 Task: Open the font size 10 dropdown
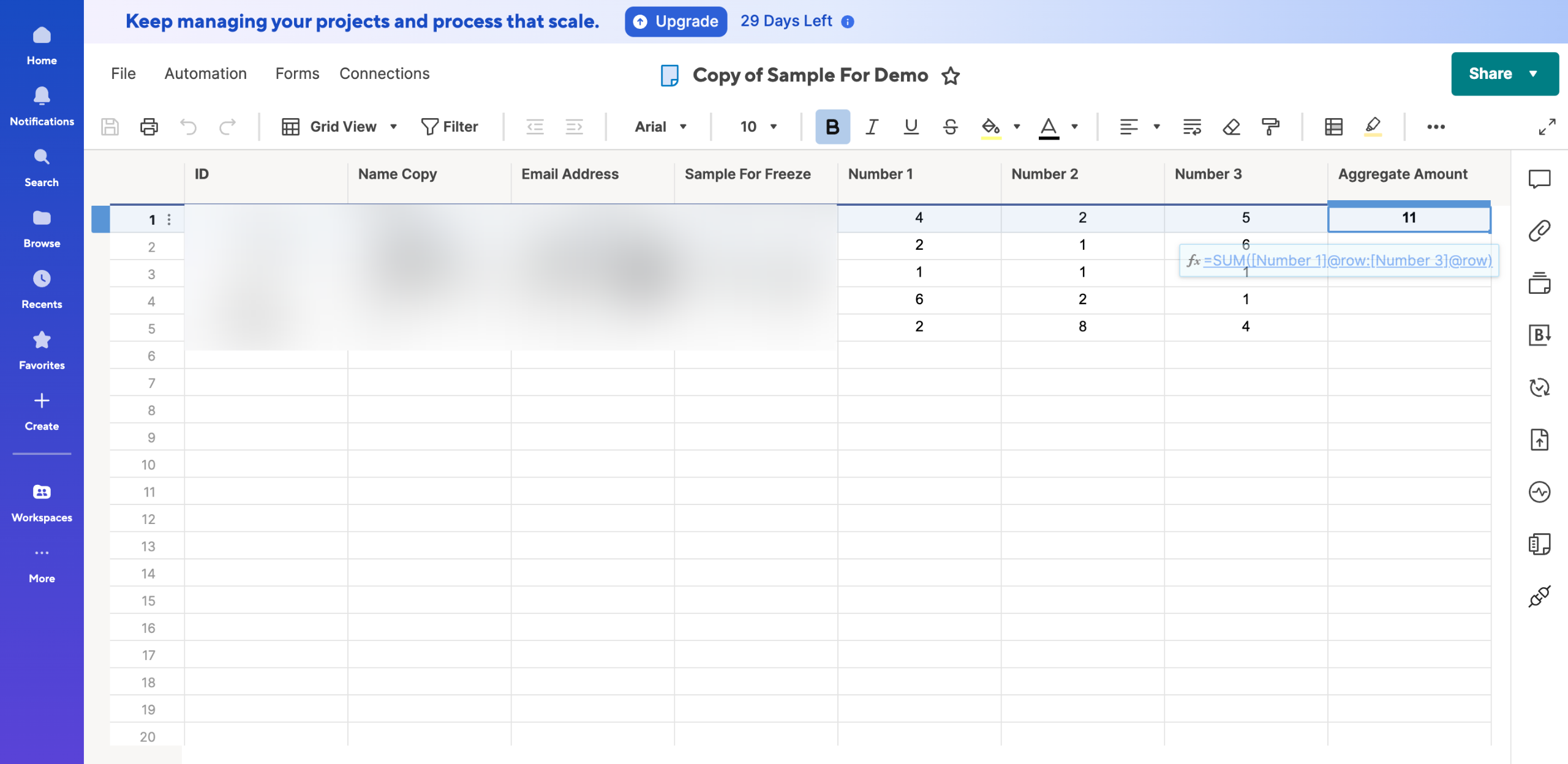pos(758,127)
